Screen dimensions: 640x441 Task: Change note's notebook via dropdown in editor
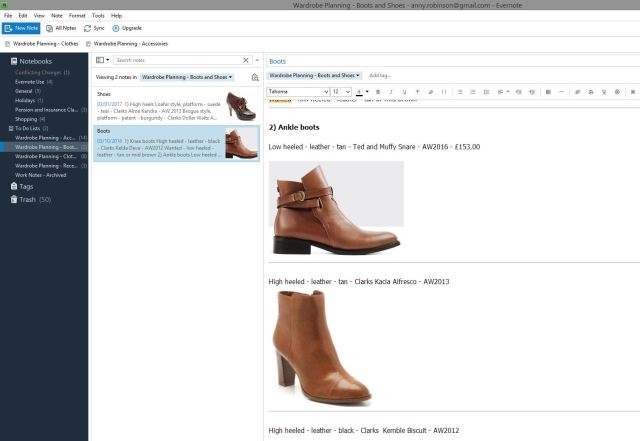click(x=314, y=76)
